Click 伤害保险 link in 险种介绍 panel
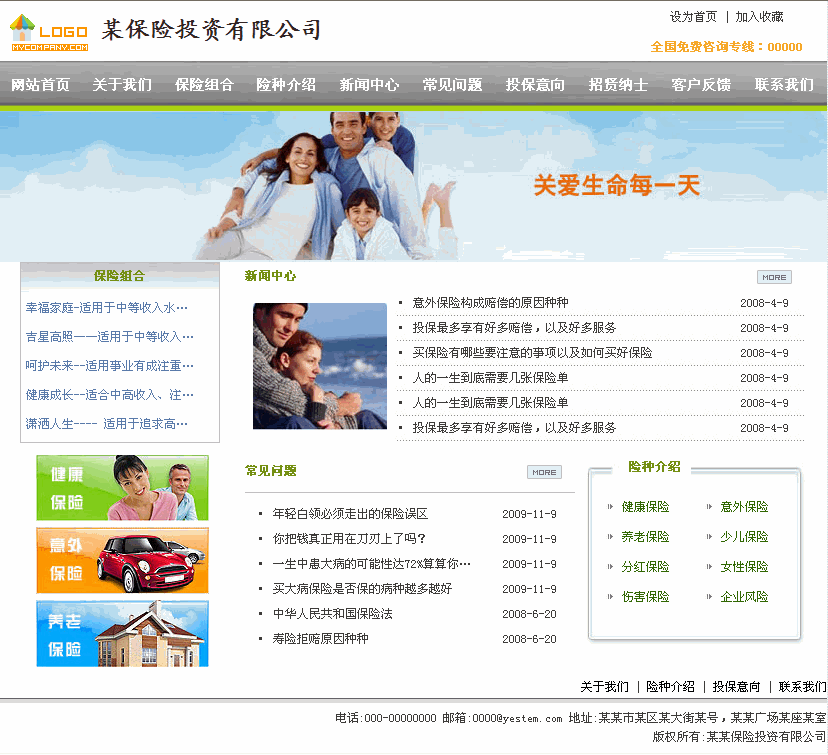 tap(645, 597)
